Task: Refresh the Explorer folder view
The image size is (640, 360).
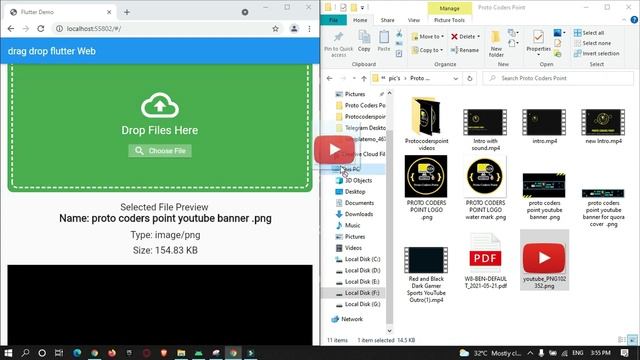Action: (469, 78)
